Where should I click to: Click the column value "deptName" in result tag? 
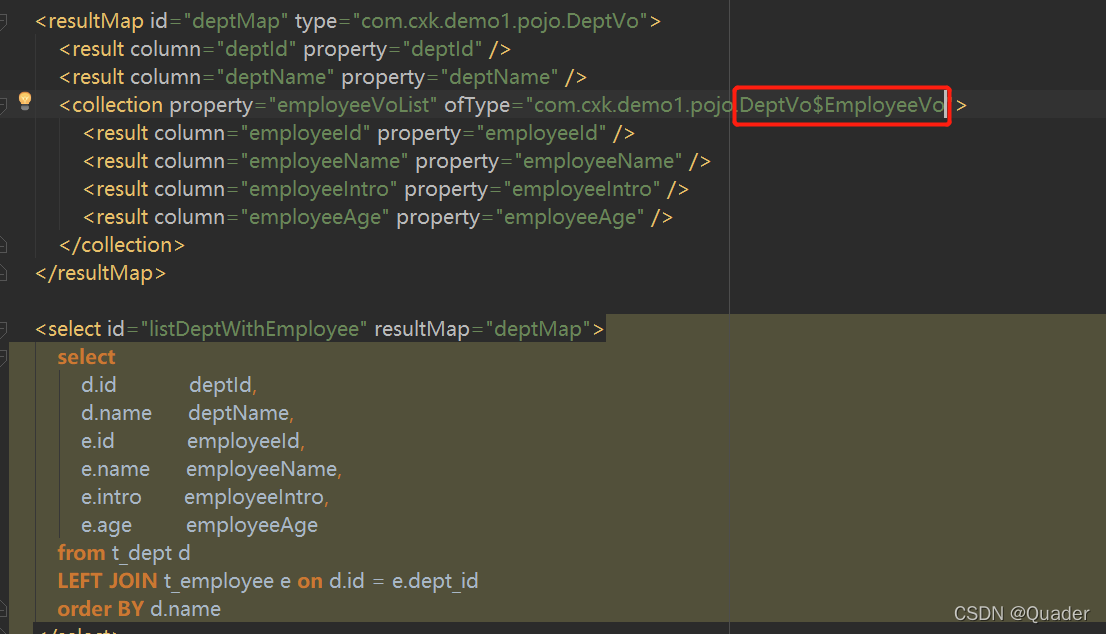point(276,77)
